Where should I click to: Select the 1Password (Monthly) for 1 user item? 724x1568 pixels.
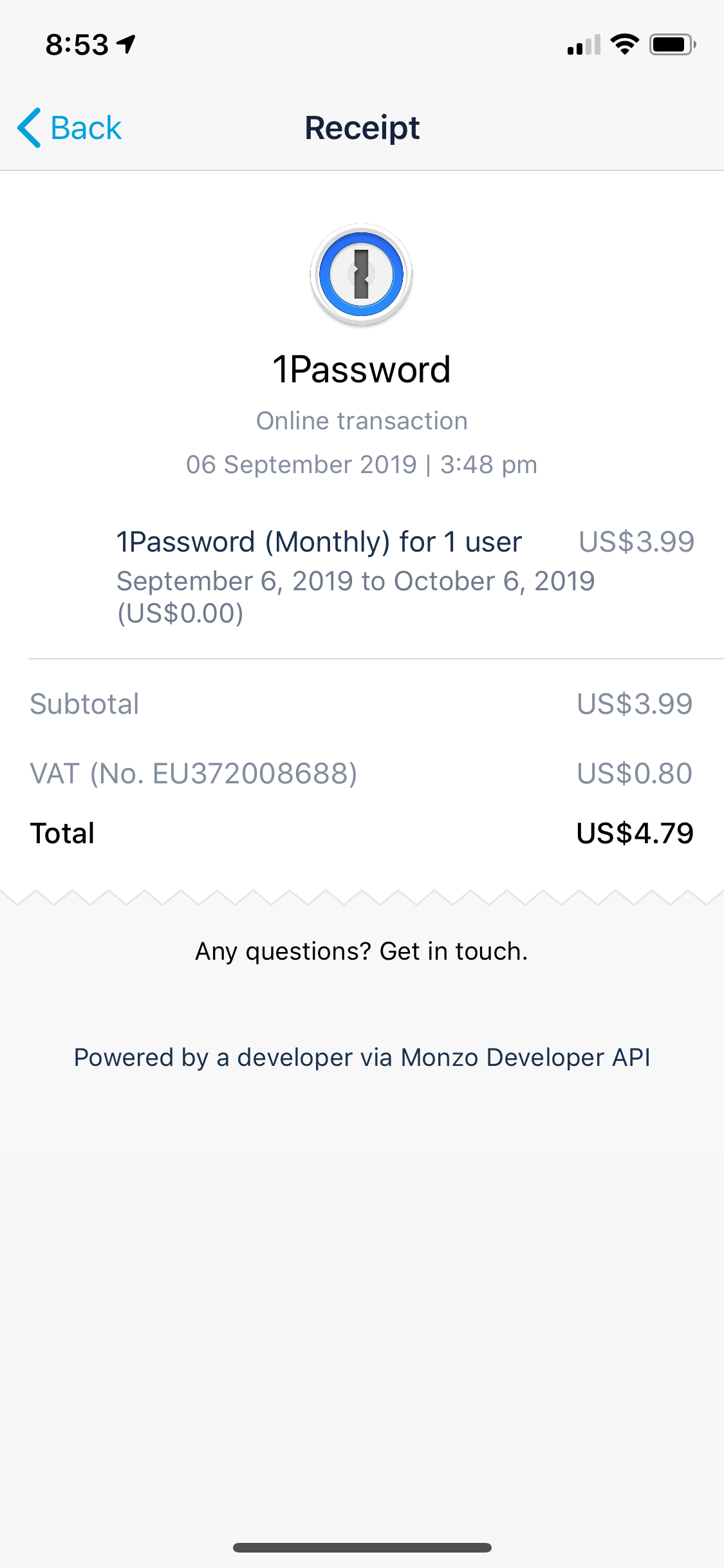click(x=319, y=542)
